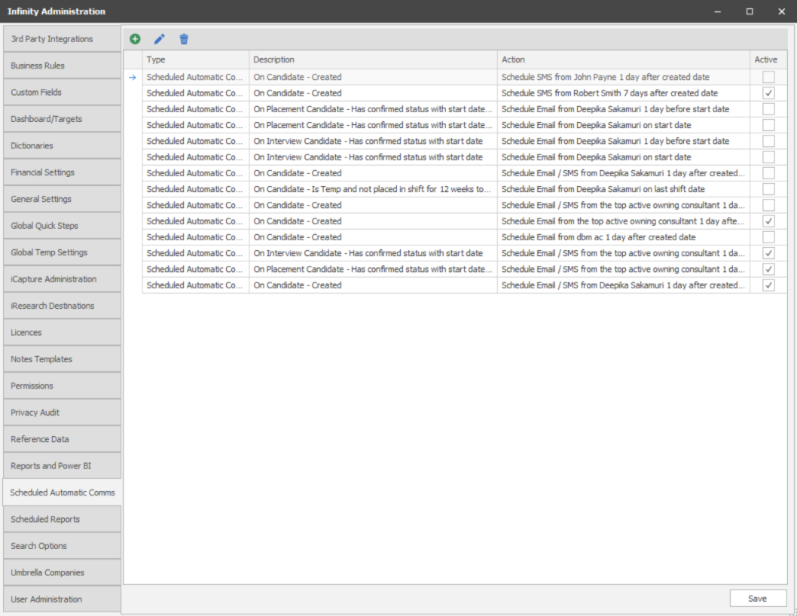Sort by the Type column header
The image size is (797, 616).
tap(195, 60)
